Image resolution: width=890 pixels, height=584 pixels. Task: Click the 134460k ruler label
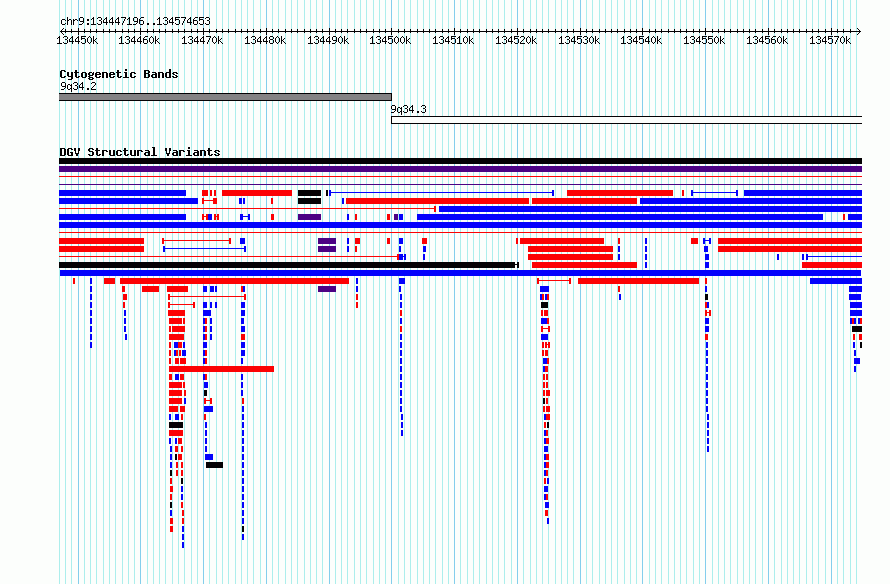coord(139,41)
